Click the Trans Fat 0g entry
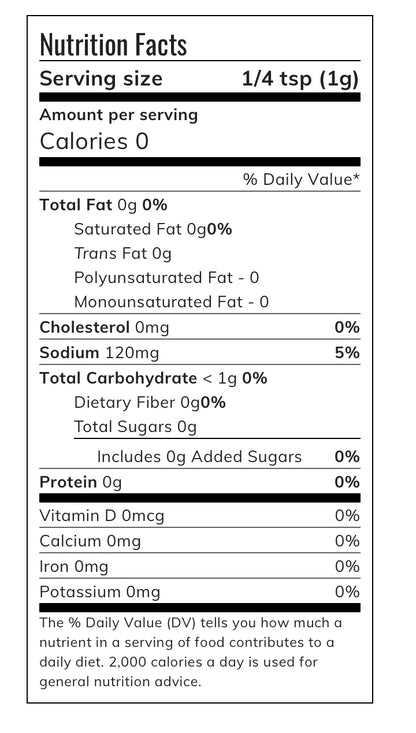The width and height of the screenshot is (416, 733). 123,253
